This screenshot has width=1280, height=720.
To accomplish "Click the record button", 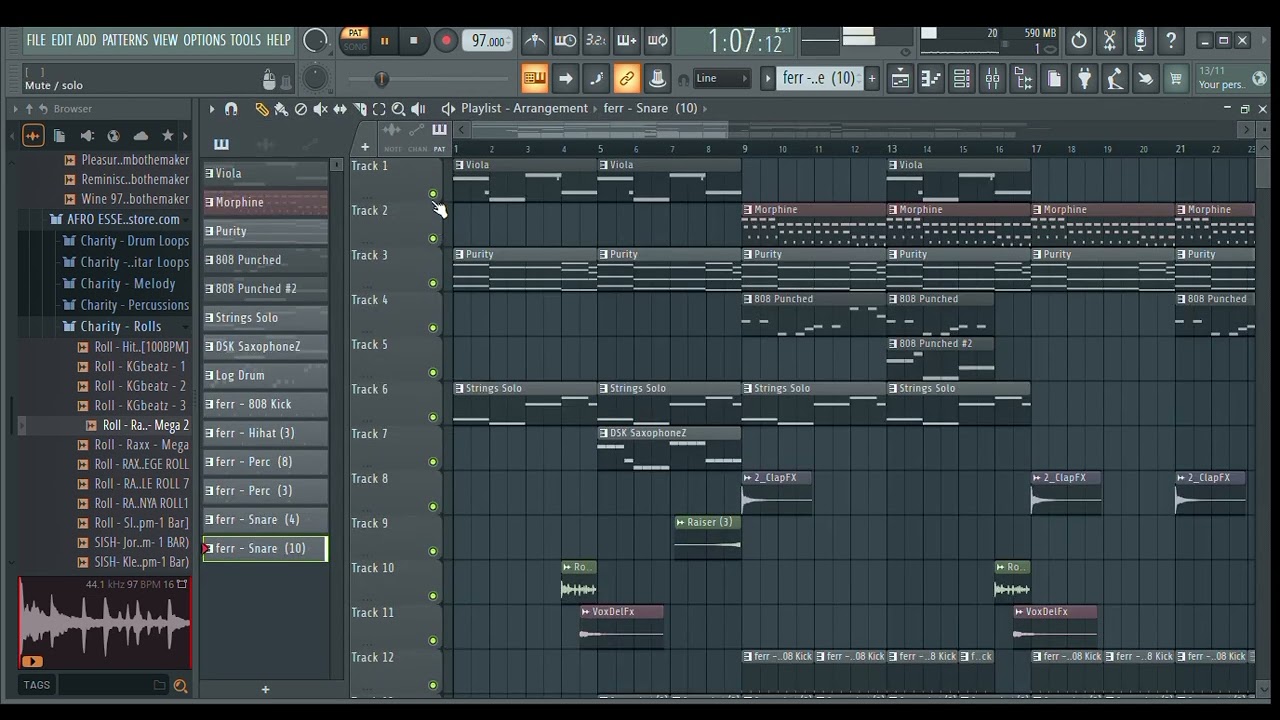I will pyautogui.click(x=446, y=41).
